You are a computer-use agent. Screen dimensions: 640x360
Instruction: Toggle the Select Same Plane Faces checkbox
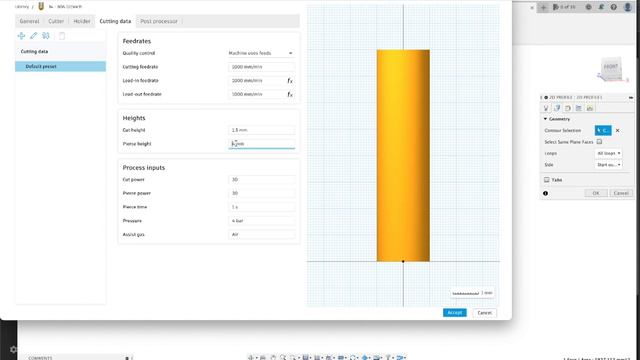599,142
